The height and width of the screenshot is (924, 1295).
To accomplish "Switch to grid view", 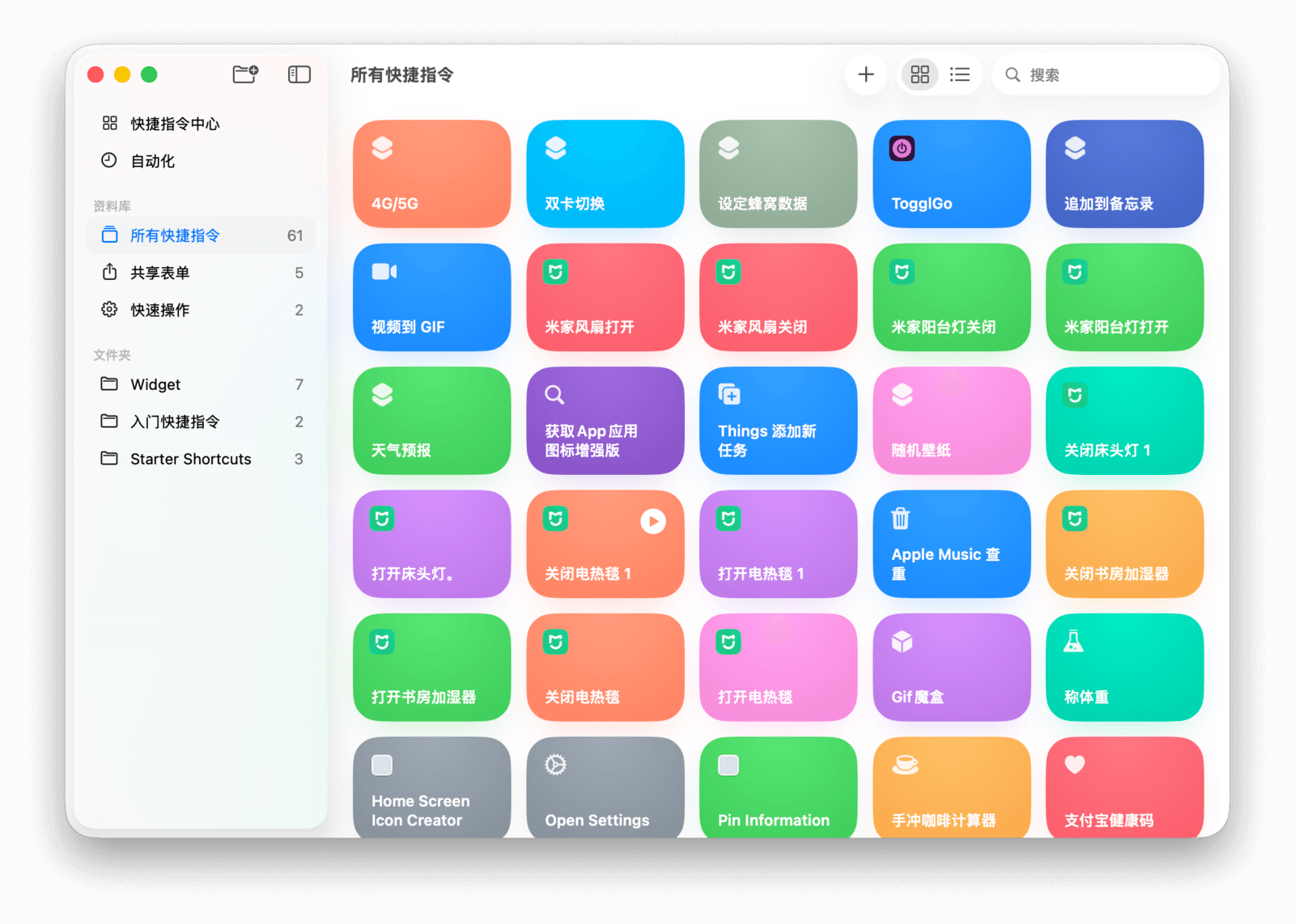I will coord(919,74).
